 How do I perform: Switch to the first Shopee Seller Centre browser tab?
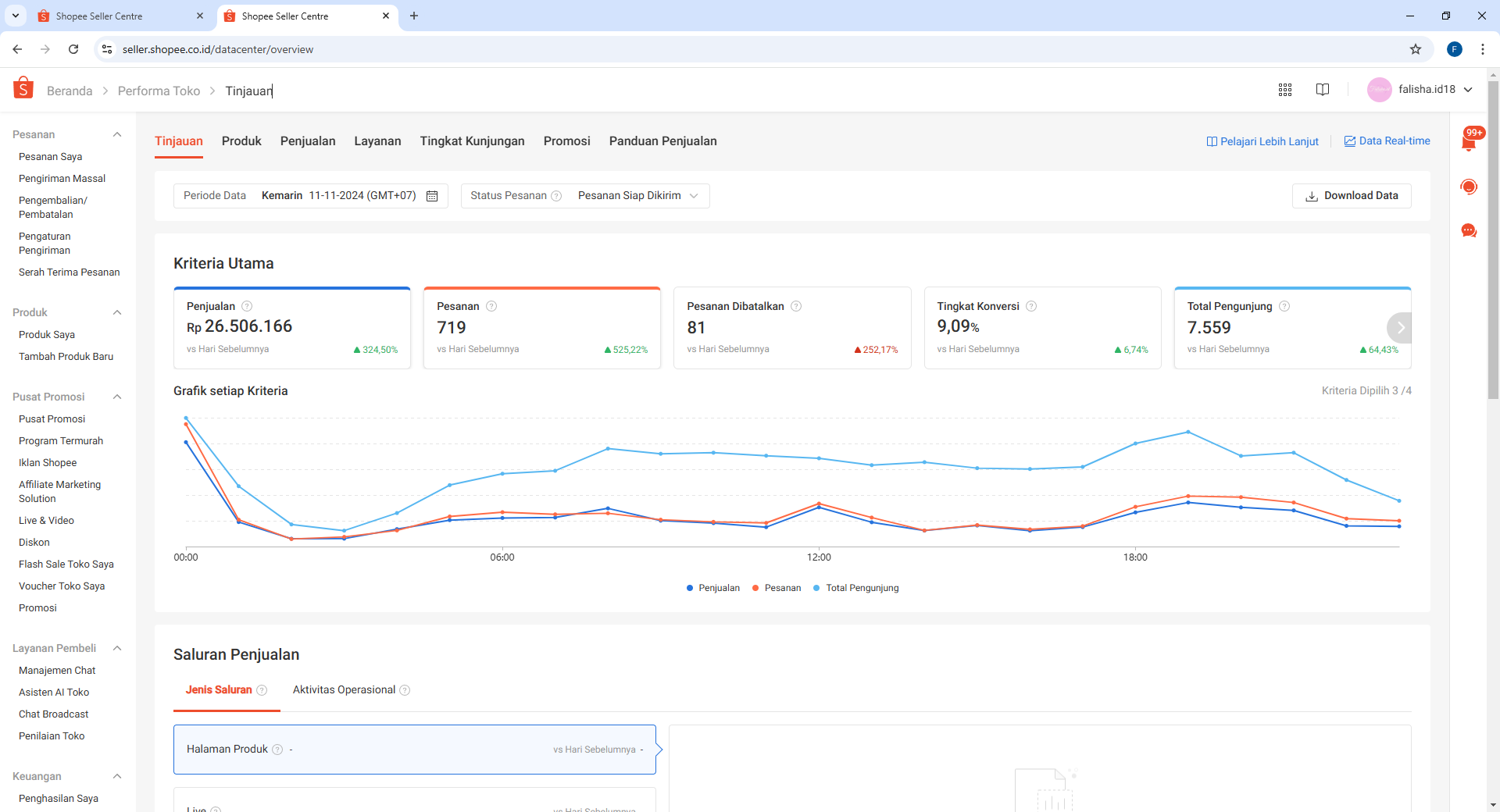click(121, 16)
